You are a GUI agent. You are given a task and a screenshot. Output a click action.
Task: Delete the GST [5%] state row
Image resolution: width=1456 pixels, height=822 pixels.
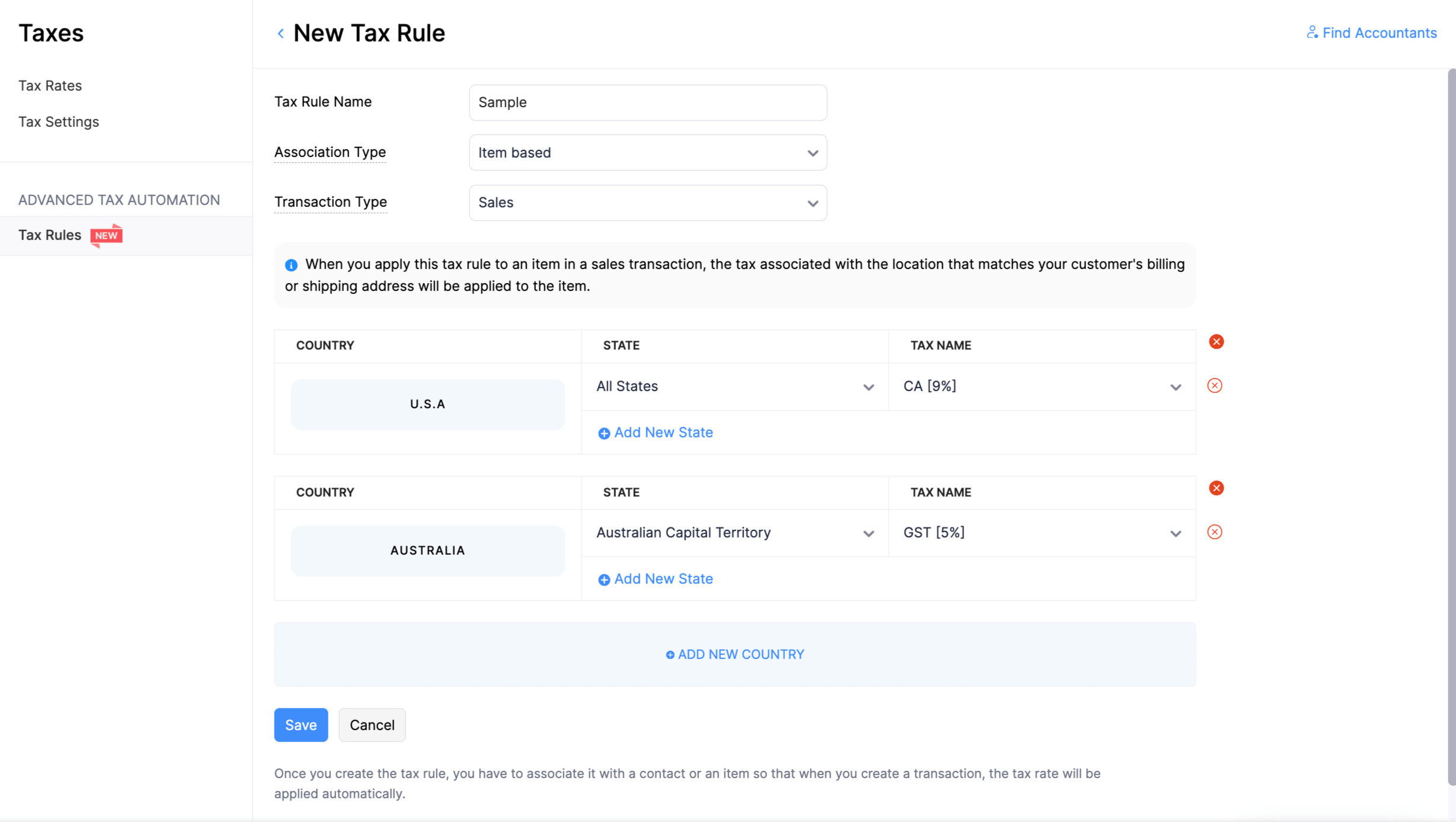1215,532
